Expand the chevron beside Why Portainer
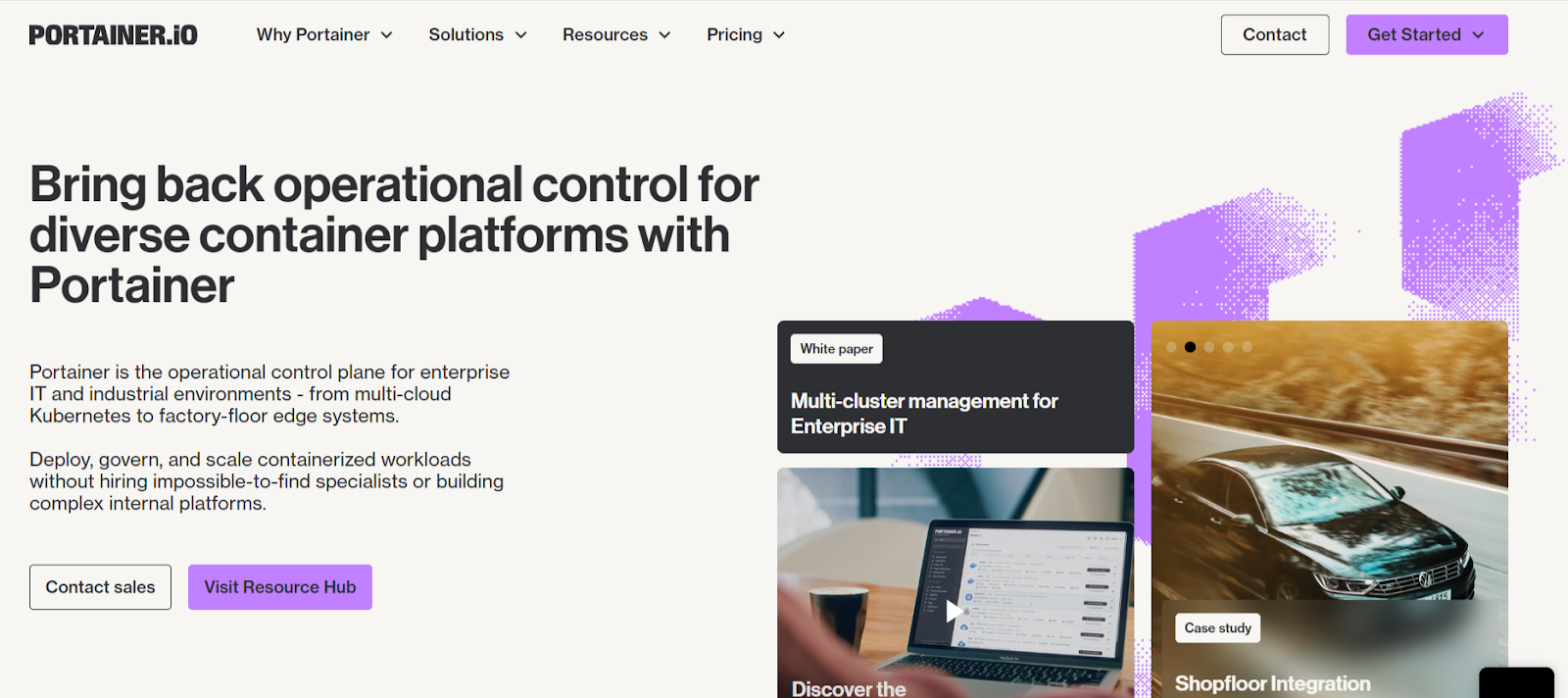The width and height of the screenshot is (1568, 698). pos(387,35)
